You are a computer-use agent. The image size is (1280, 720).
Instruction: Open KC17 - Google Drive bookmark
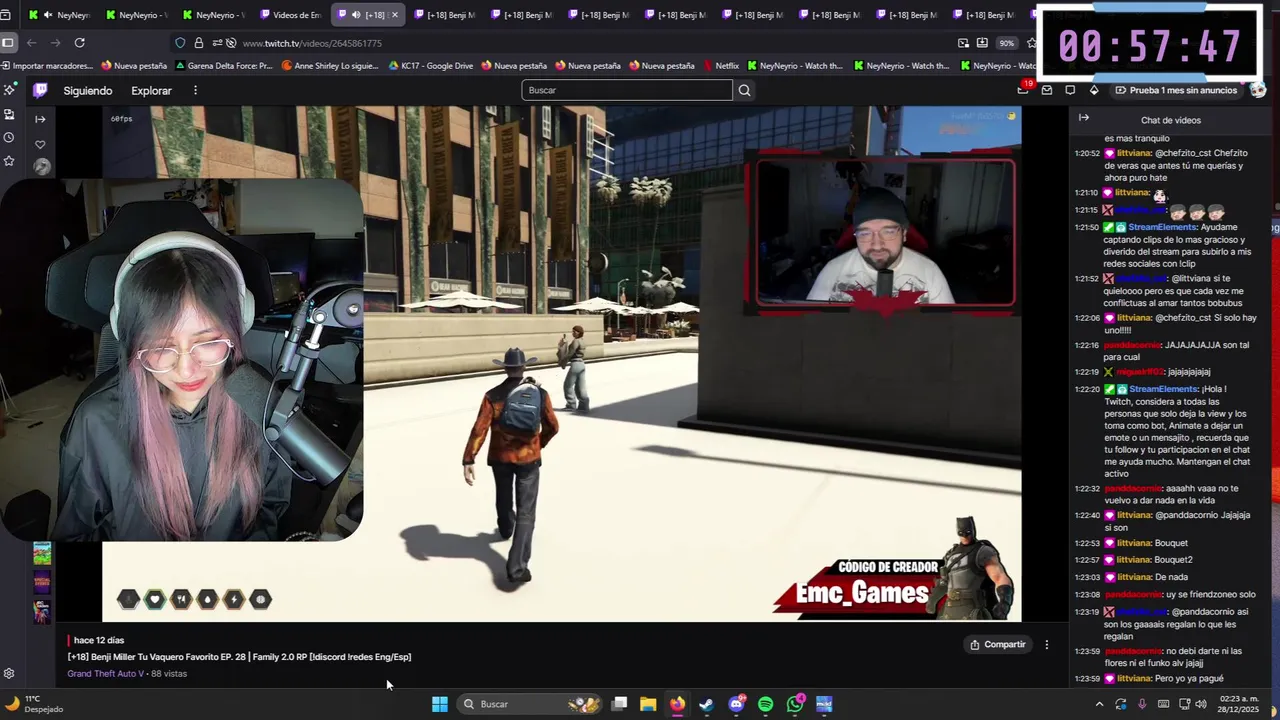[430, 66]
